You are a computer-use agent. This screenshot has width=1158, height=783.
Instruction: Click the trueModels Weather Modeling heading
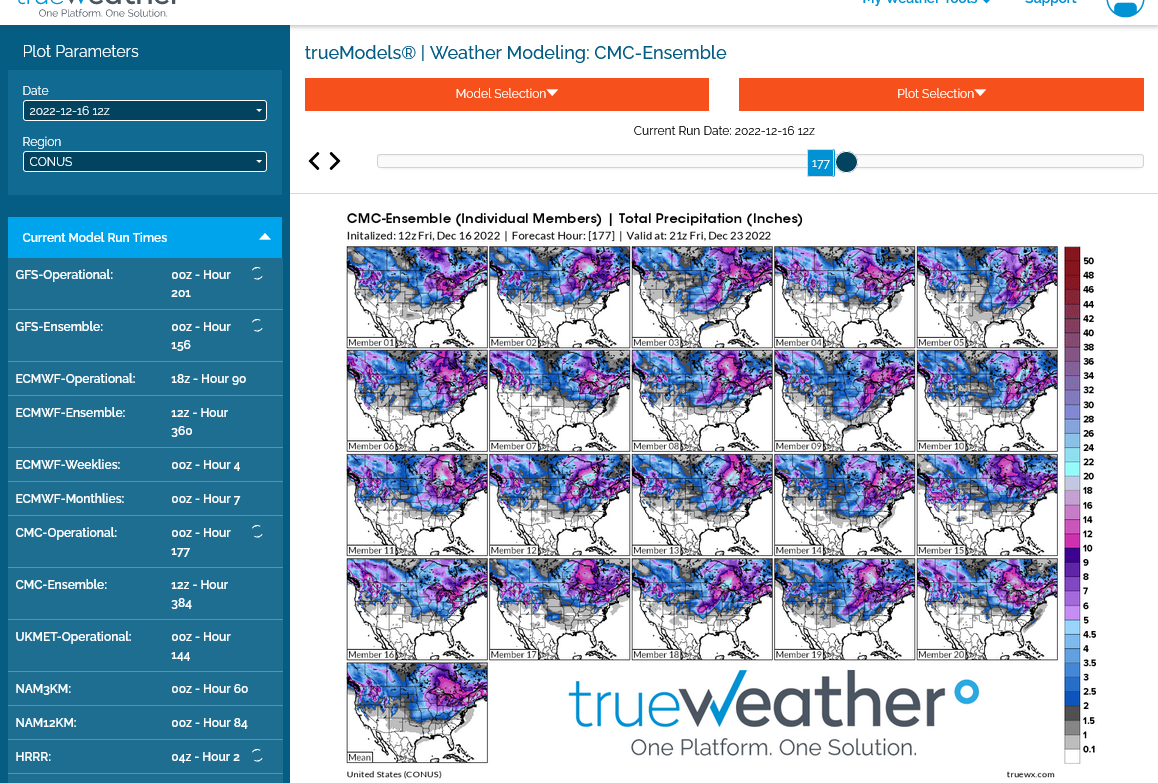(x=515, y=53)
